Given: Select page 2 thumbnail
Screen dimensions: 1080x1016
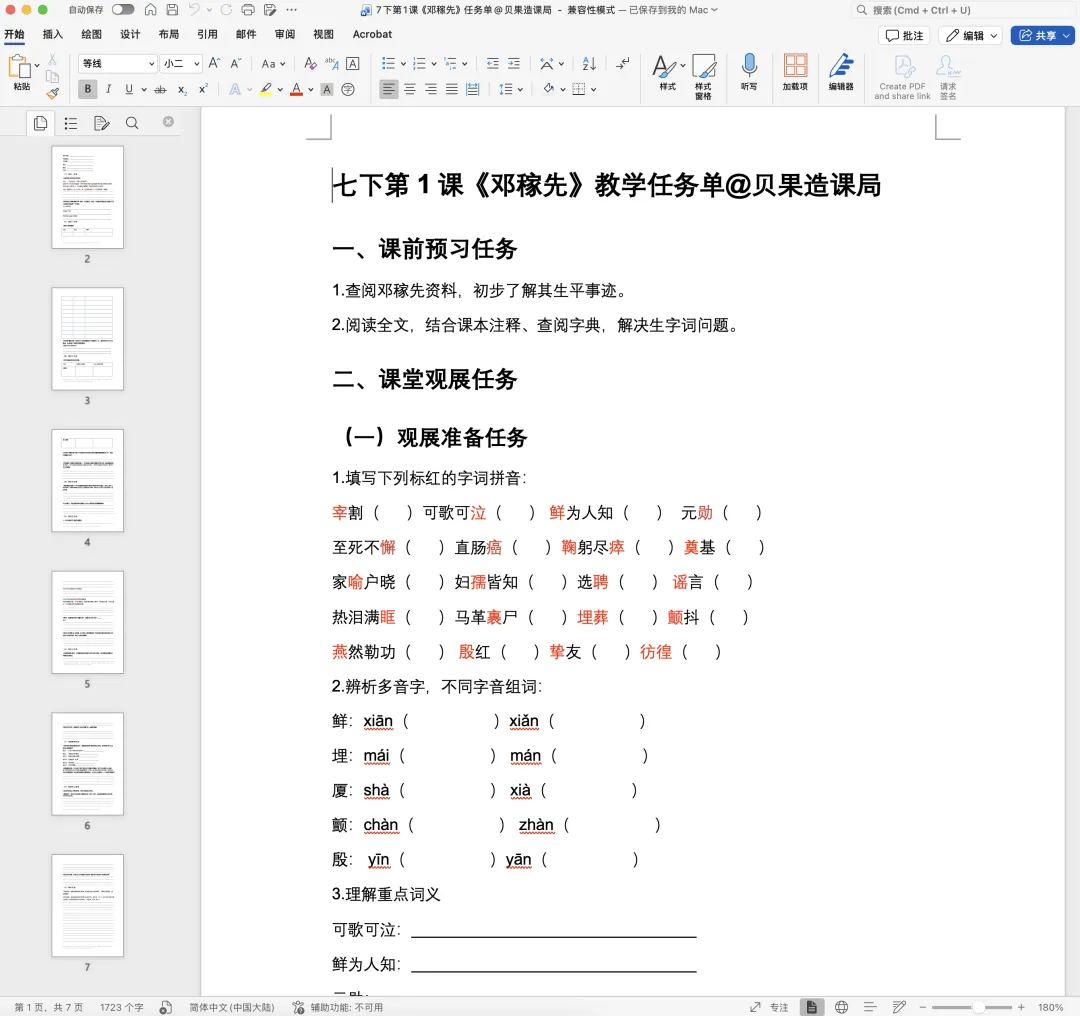Looking at the screenshot, I should coord(87,197).
